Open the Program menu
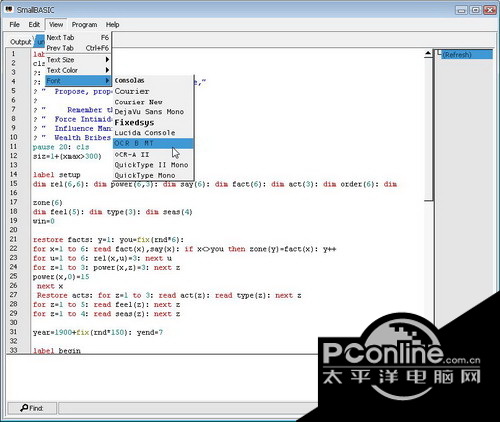This screenshot has width=500, height=422. coord(84,25)
